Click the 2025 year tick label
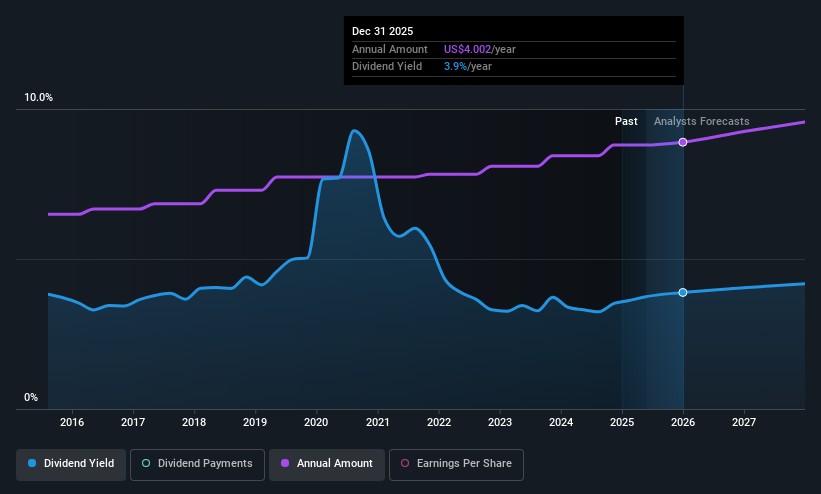This screenshot has width=821, height=494. click(622, 423)
